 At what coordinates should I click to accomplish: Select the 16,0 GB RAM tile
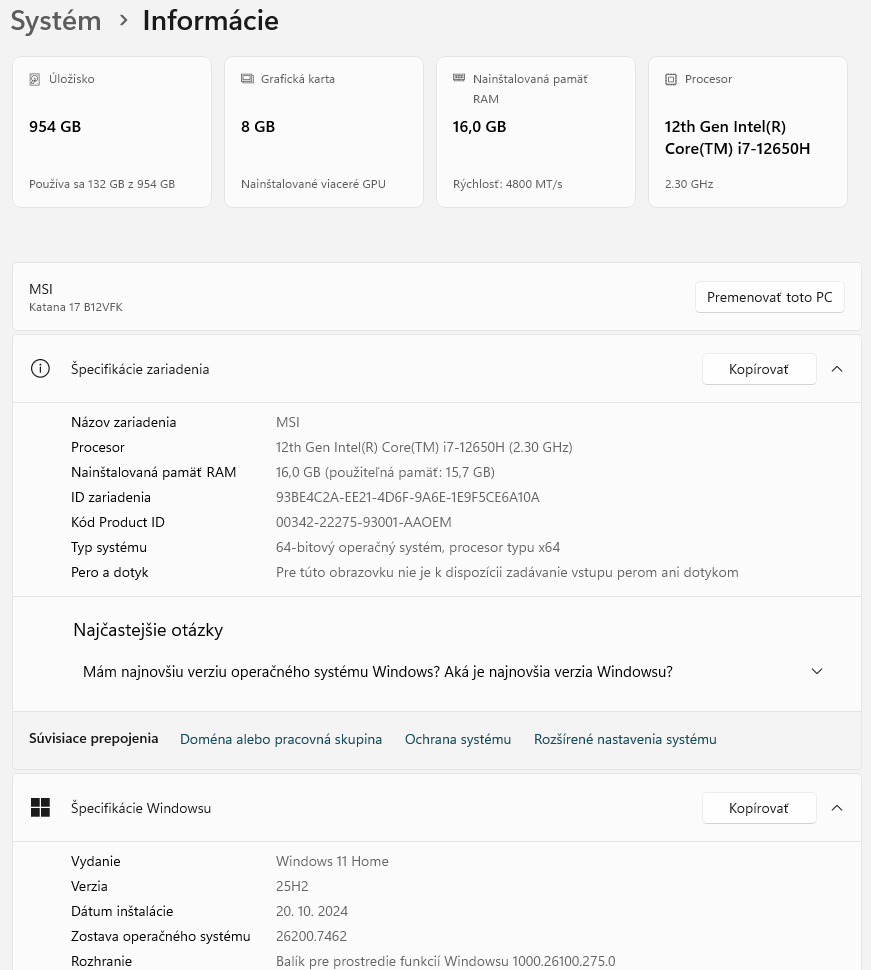[x=536, y=132]
